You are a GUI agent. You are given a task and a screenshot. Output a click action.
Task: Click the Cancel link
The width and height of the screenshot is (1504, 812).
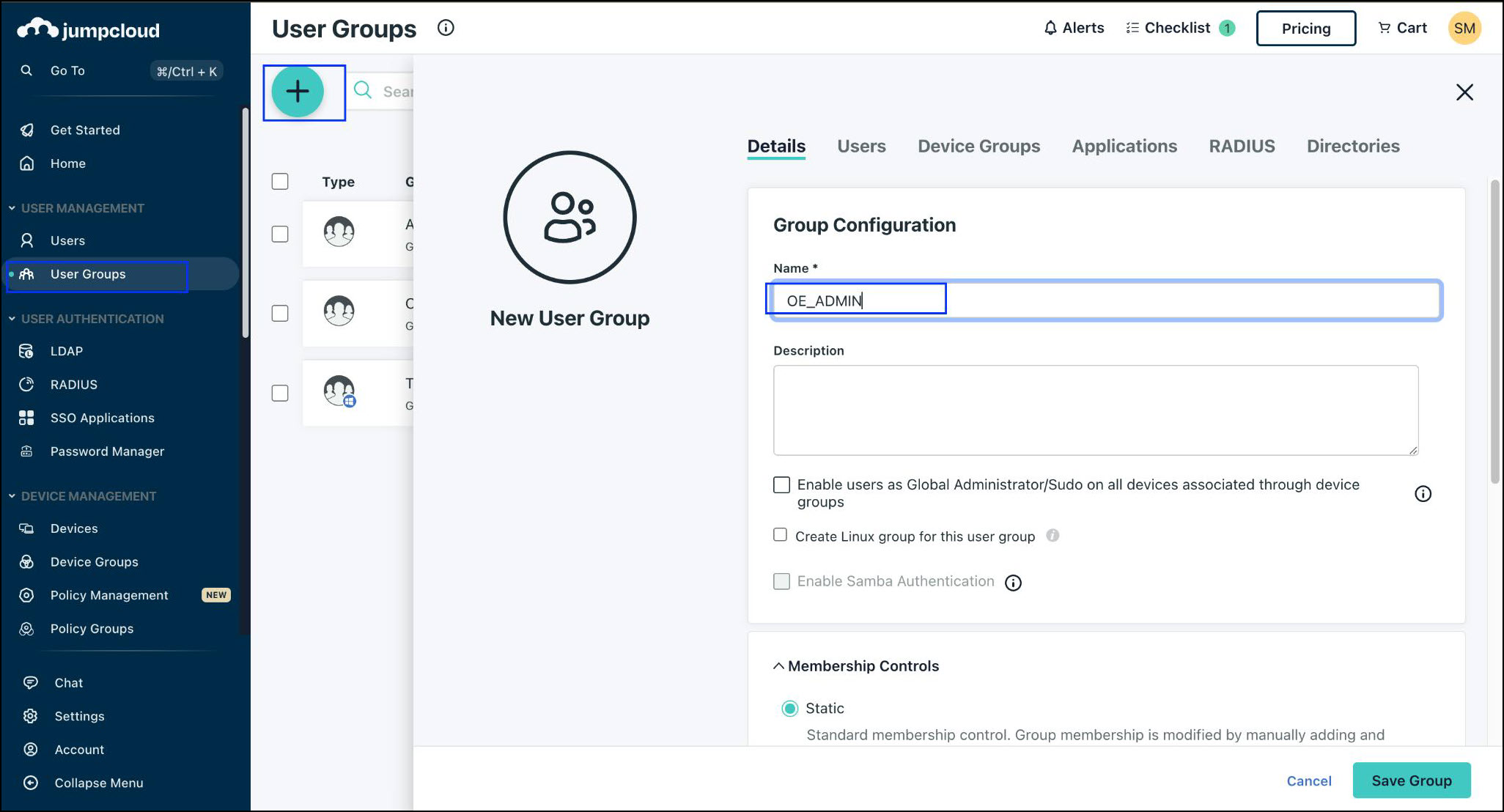tap(1308, 780)
